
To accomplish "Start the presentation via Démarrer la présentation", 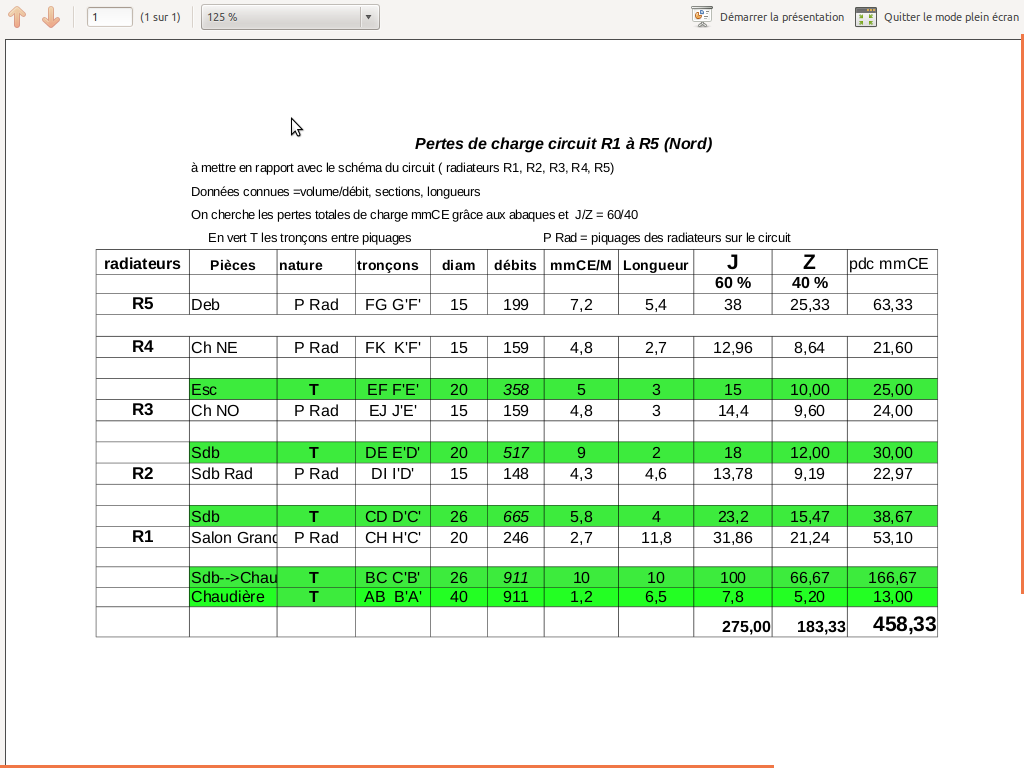I will pyautogui.click(x=782, y=17).
